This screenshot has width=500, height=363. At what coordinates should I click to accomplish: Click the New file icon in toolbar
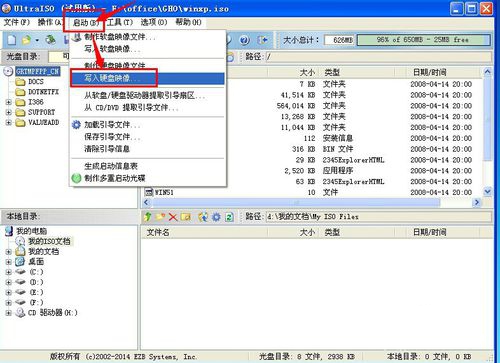[12, 40]
